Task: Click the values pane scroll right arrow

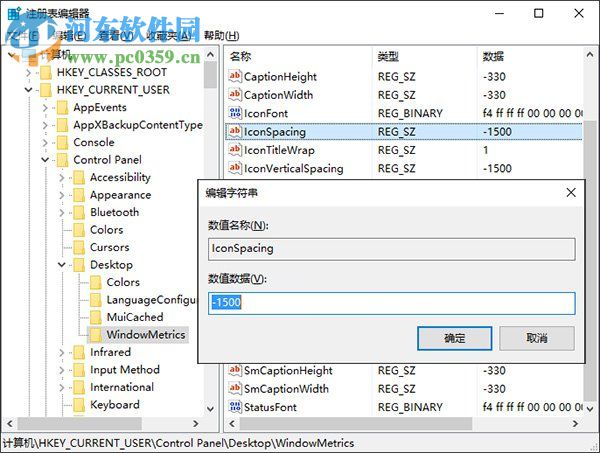Action: pos(575,424)
